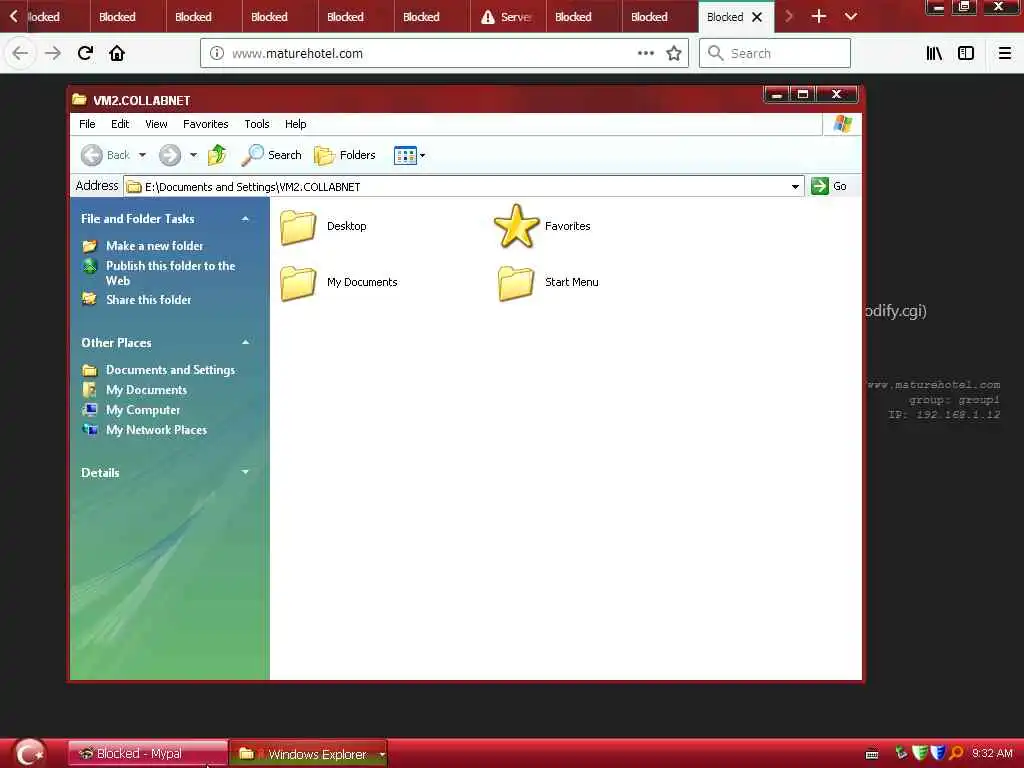Click the keyboard icon in system tray
Viewport: 1024px width, 768px height.
[872, 754]
